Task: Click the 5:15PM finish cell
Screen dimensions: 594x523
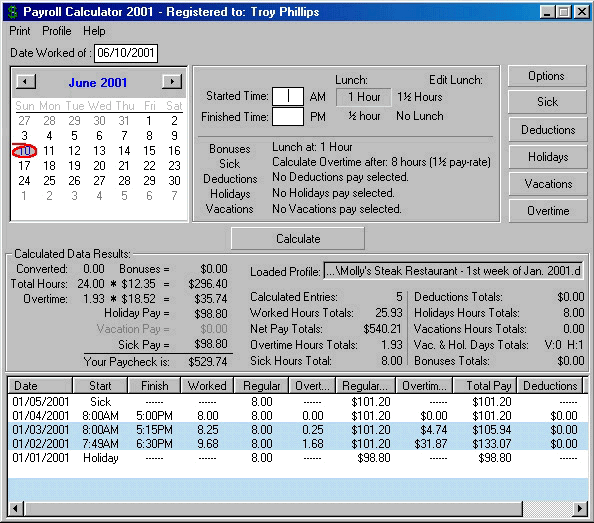Action: point(154,429)
